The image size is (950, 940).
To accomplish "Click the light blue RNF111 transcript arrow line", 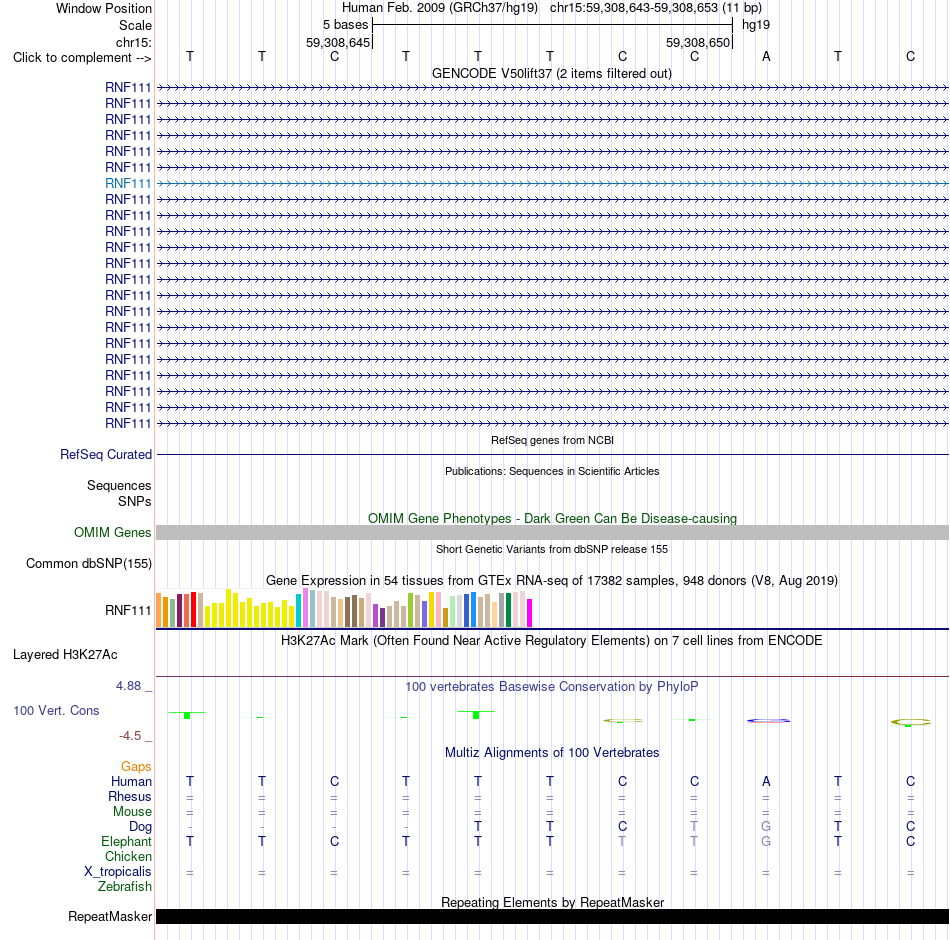I will point(553,183).
